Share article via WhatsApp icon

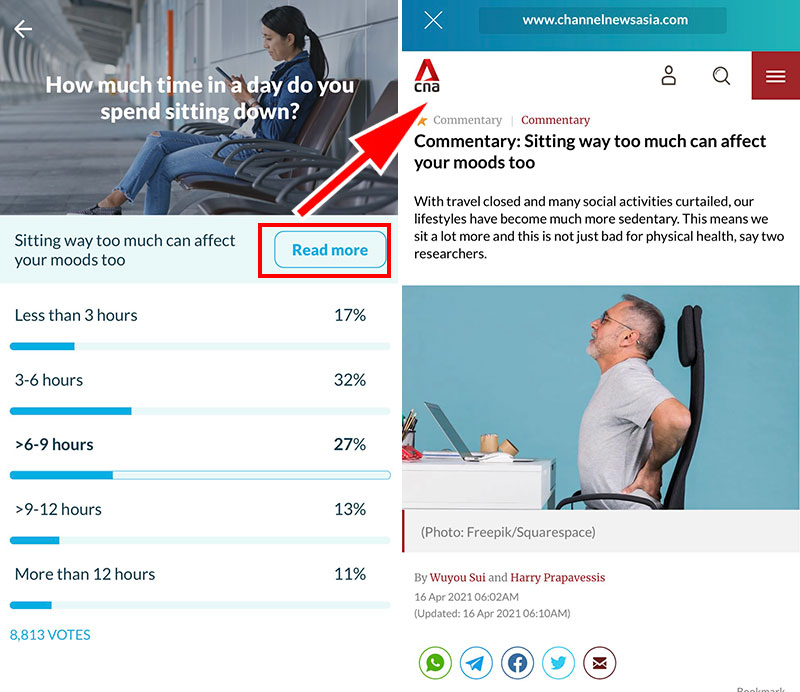coord(435,663)
